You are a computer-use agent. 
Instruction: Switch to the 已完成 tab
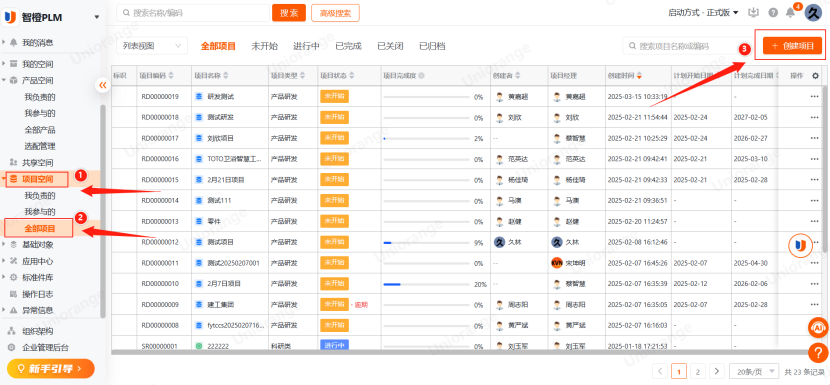pos(348,46)
